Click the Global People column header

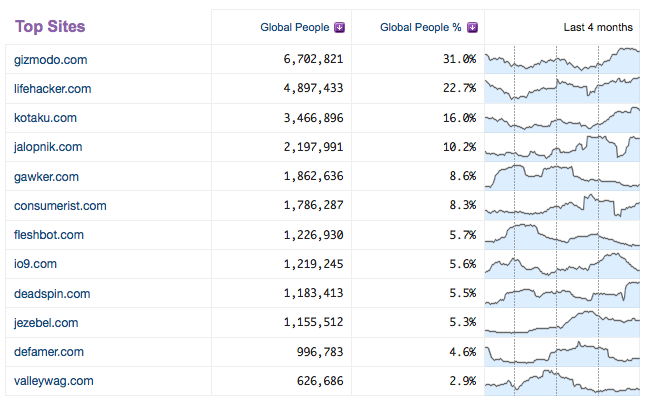(x=294, y=27)
